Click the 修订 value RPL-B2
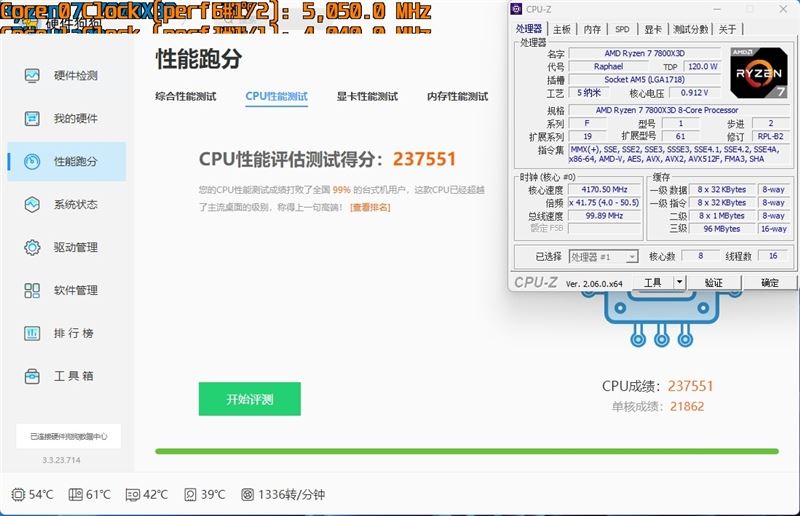The height and width of the screenshot is (516, 800). pyautogui.click(x=770, y=136)
